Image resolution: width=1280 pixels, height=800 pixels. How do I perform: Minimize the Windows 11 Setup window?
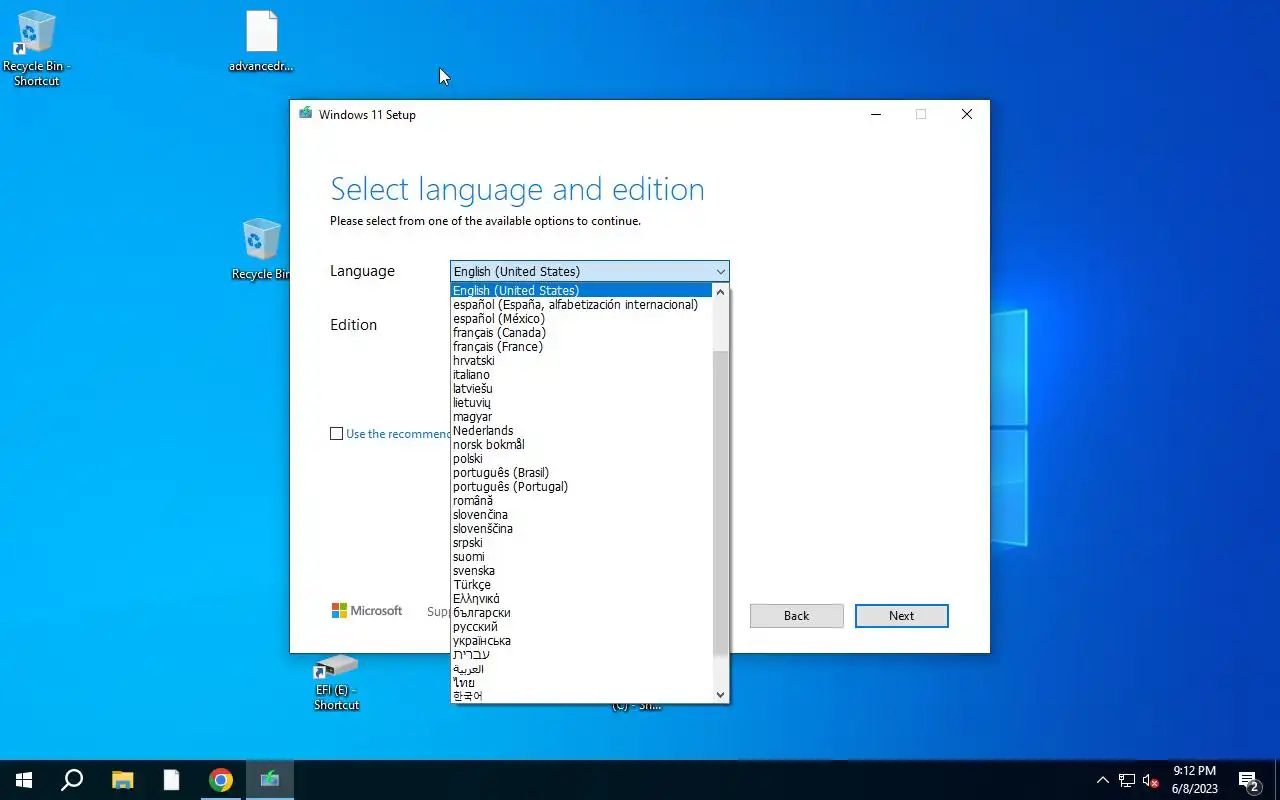pos(876,114)
